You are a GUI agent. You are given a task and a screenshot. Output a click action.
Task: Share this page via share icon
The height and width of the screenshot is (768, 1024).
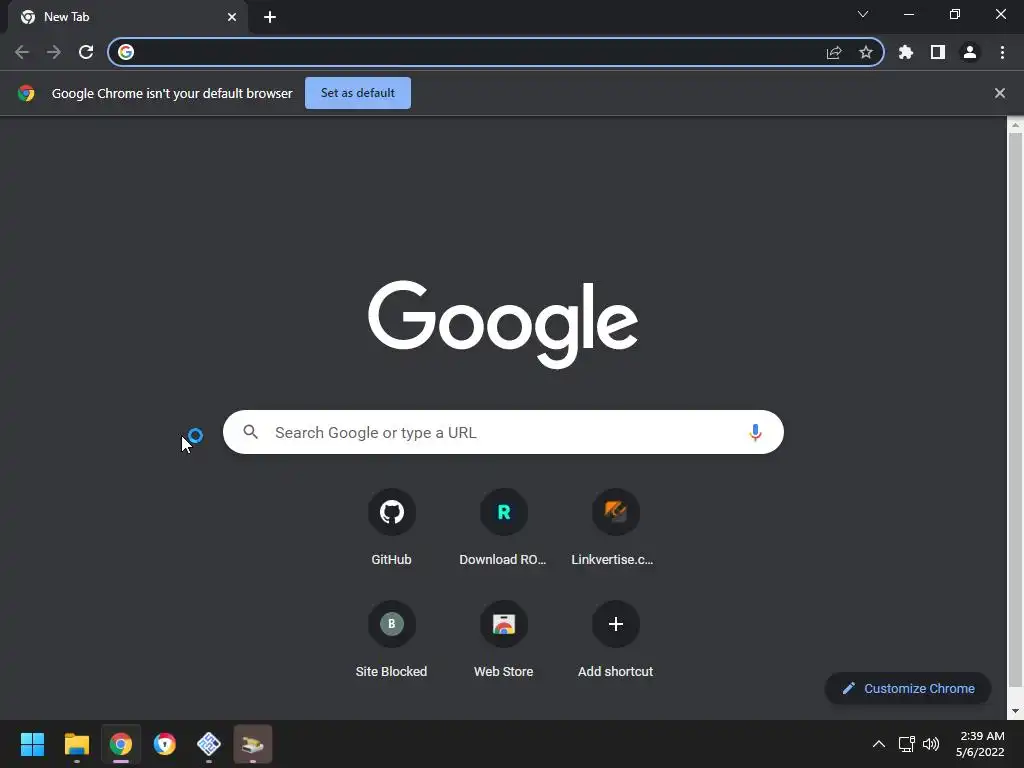click(834, 52)
